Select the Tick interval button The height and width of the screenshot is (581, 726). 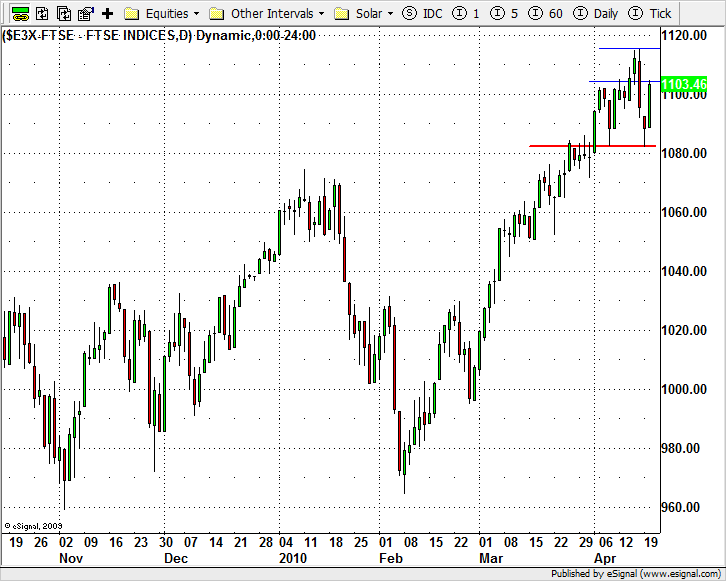click(650, 13)
